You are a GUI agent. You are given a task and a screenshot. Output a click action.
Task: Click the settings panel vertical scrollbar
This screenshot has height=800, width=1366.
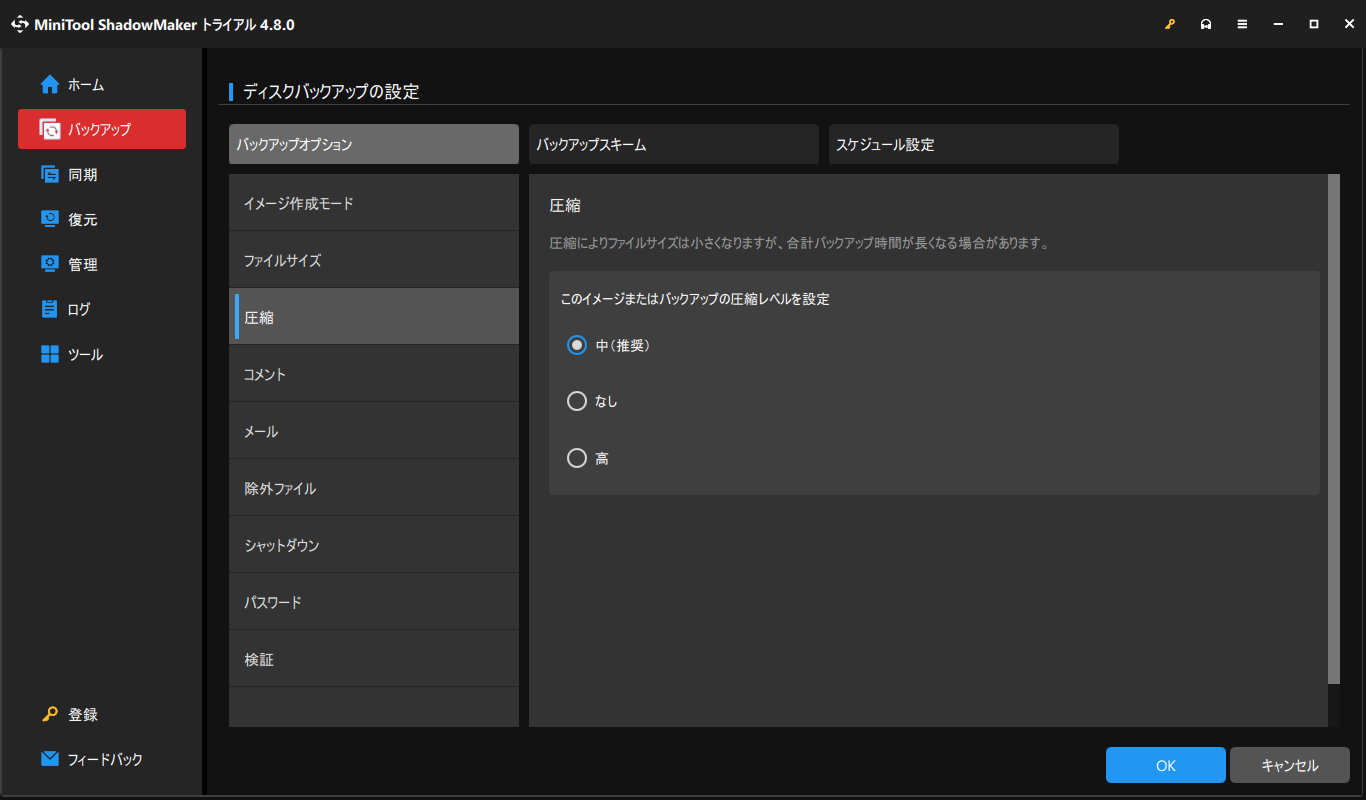click(x=1333, y=429)
